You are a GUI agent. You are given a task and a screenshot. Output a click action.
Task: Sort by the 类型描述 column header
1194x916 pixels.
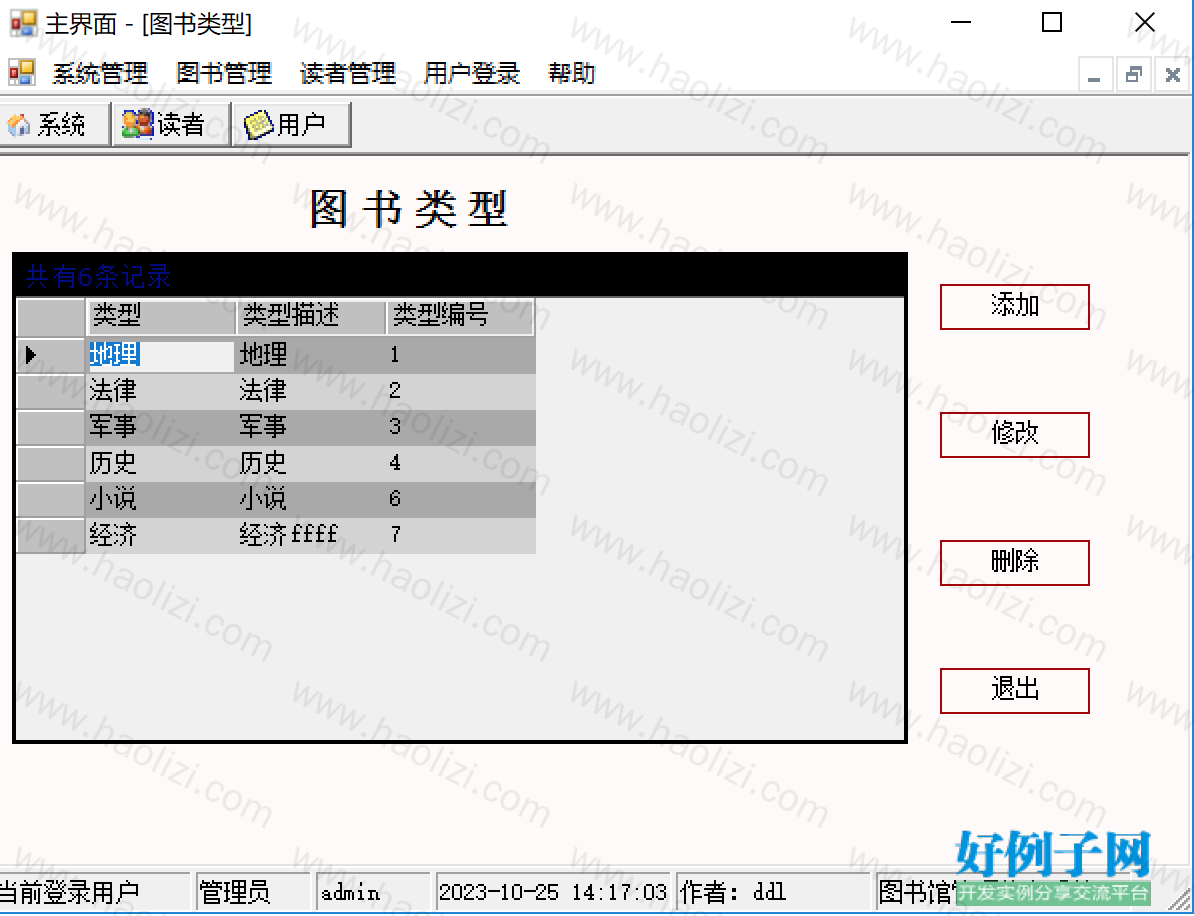pos(311,316)
